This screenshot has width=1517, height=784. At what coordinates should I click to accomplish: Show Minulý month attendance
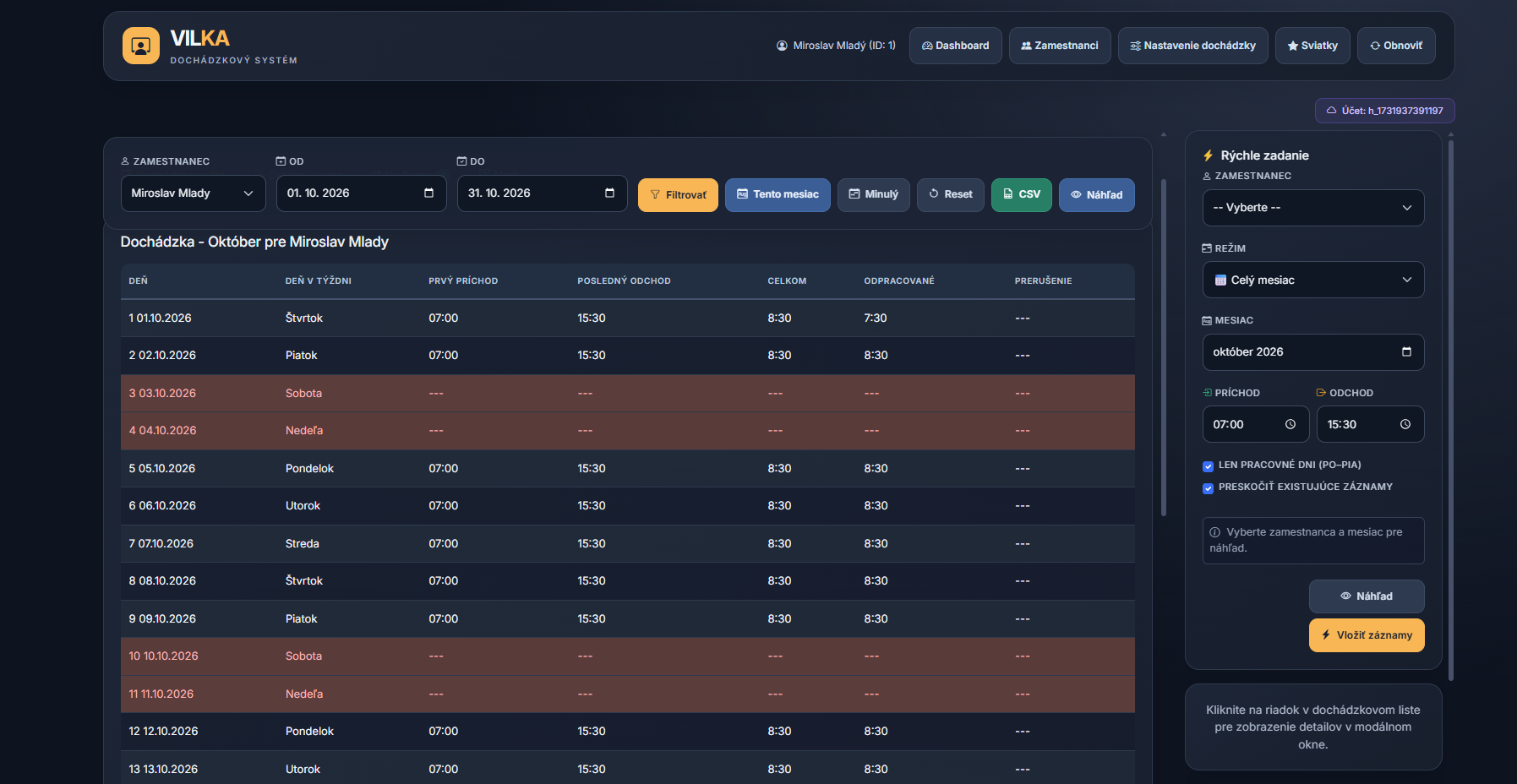click(x=874, y=195)
